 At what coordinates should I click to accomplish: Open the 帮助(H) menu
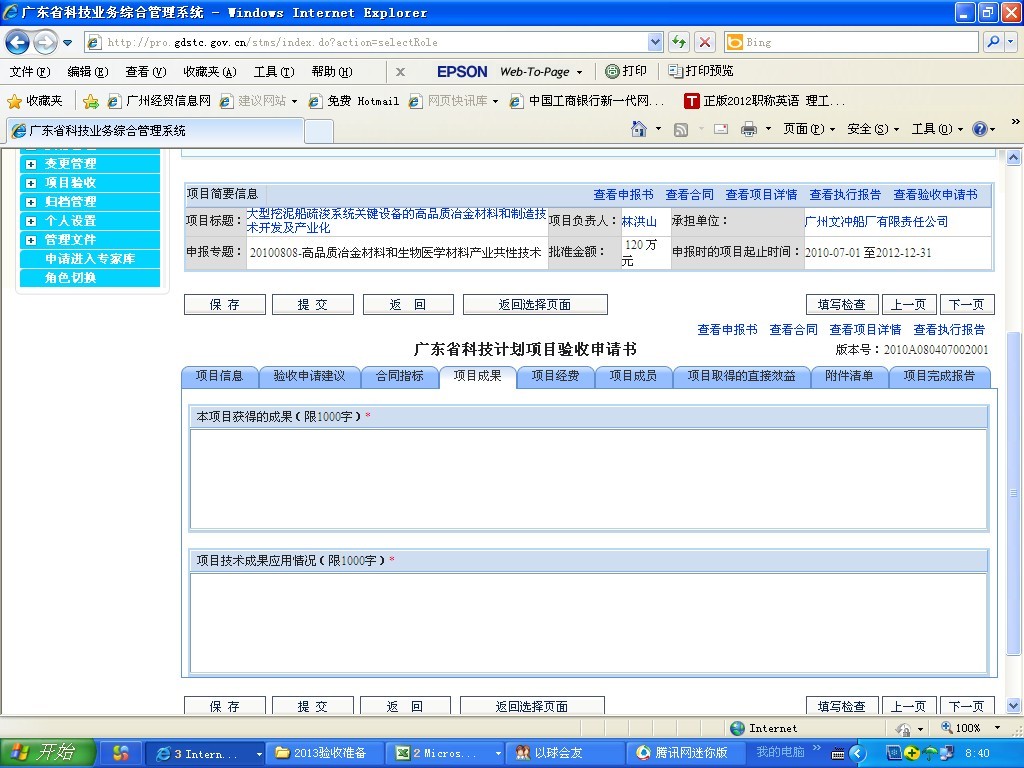pyautogui.click(x=332, y=72)
